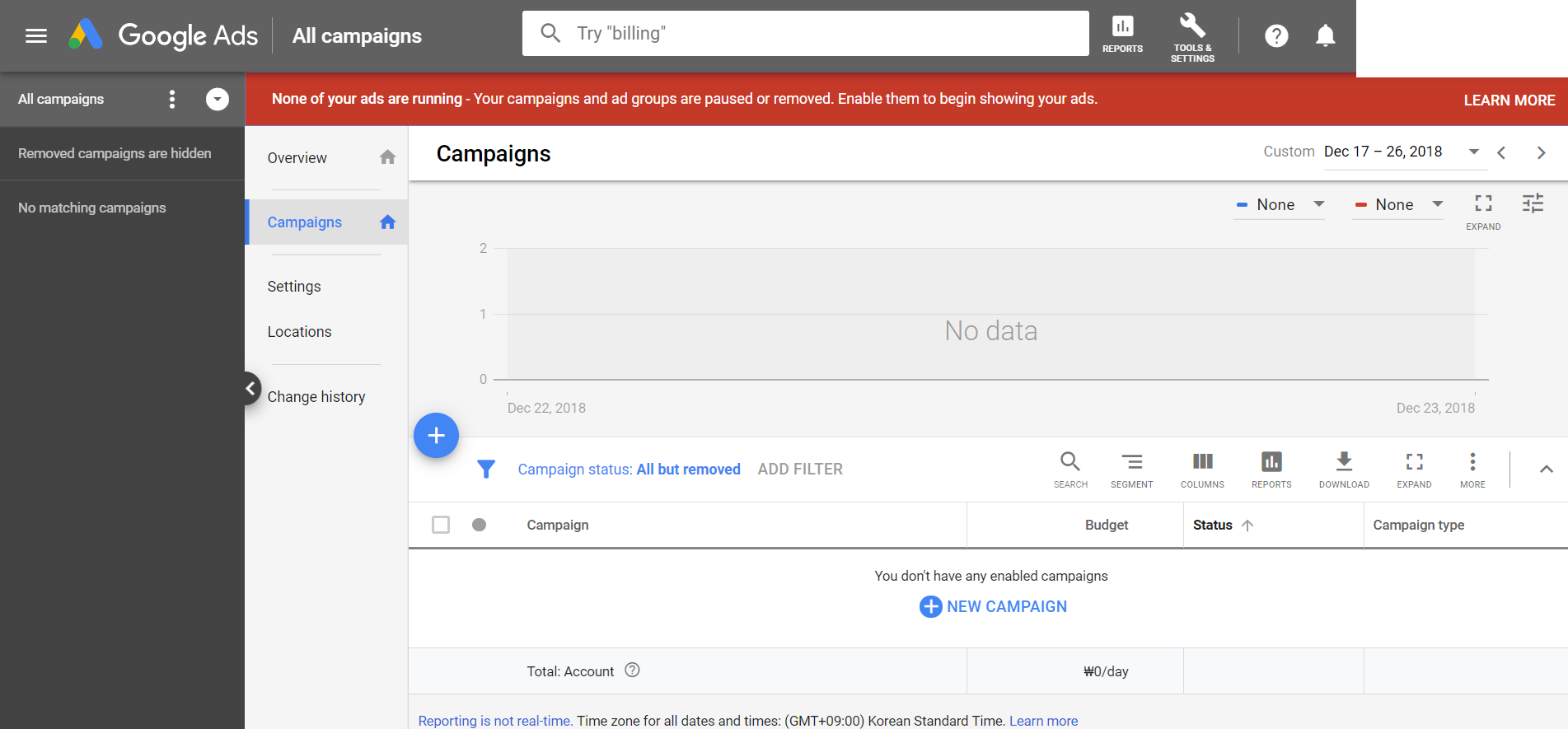The image size is (1568, 729).
Task: Click the home icon beside Overview
Action: point(387,157)
